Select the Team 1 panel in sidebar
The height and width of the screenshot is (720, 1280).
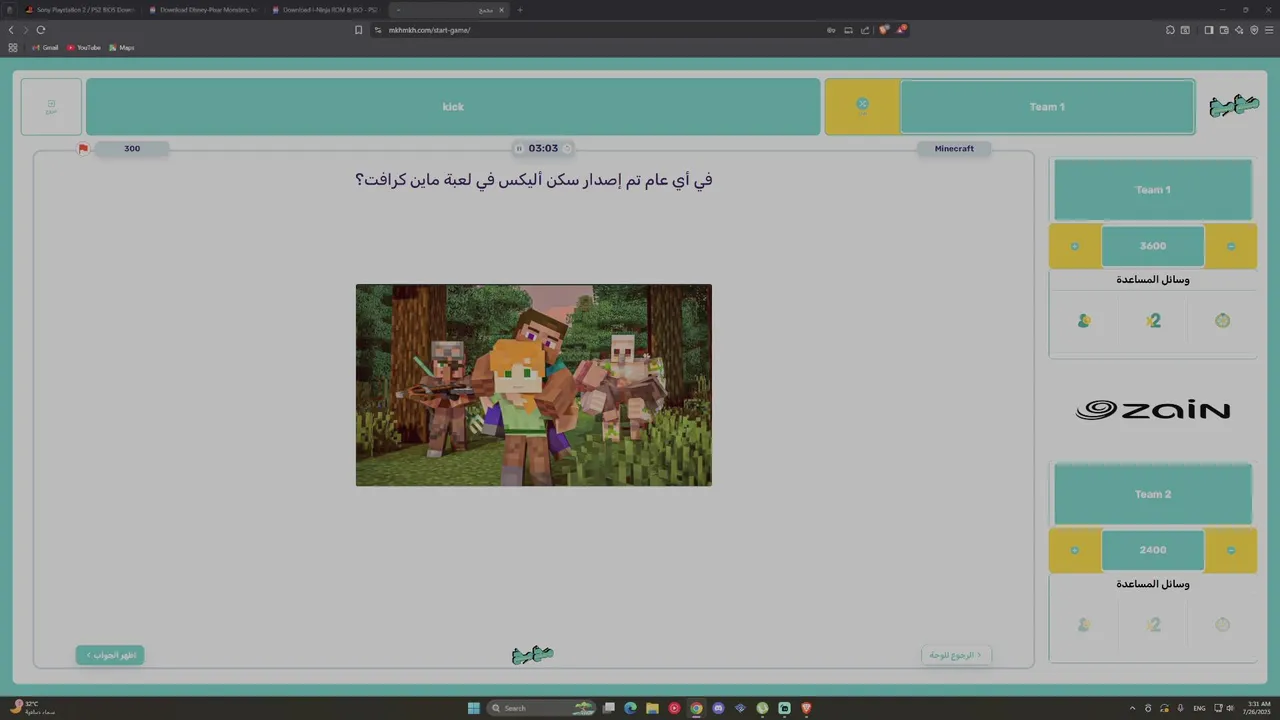tap(1153, 190)
